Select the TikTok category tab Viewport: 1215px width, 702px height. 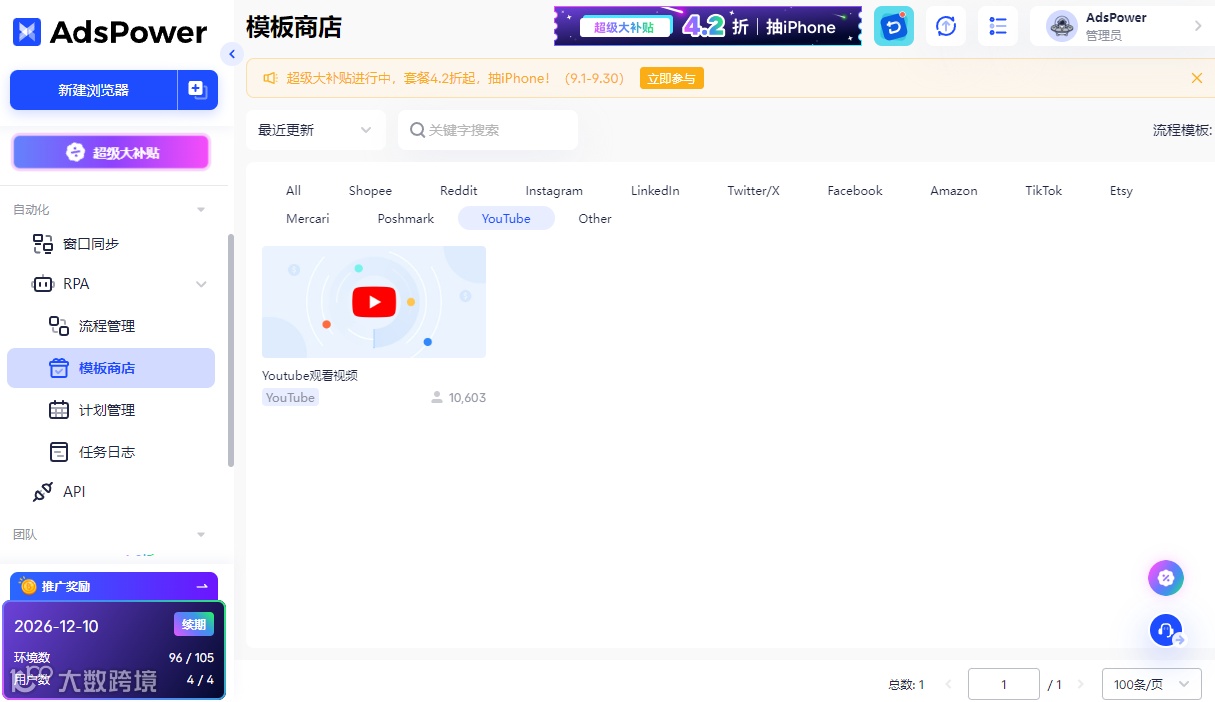point(1043,190)
